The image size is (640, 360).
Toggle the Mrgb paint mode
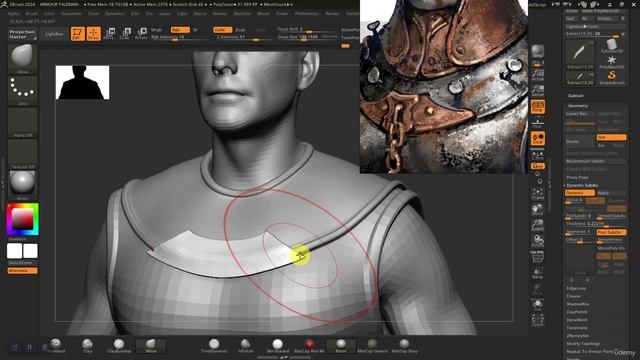[x=156, y=30]
